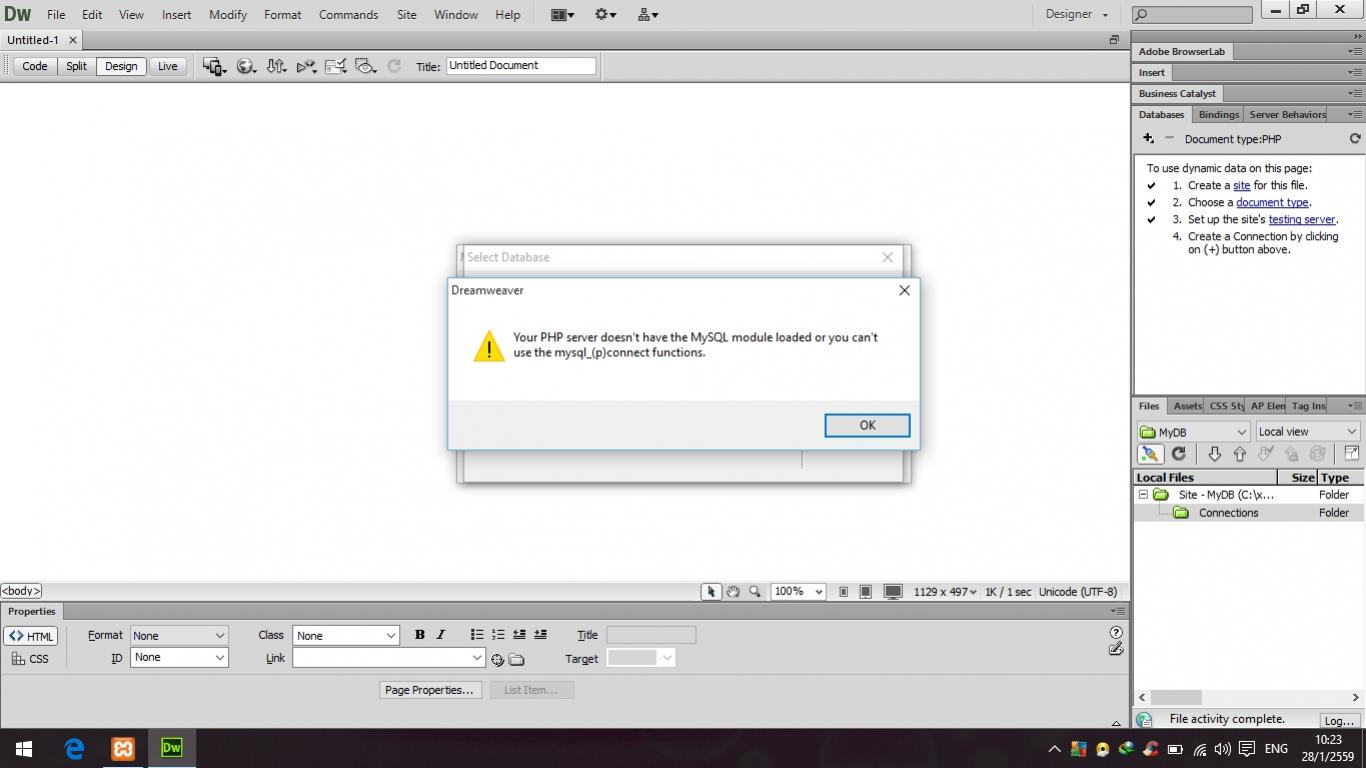This screenshot has width=1366, height=768.
Task: Toggle Bold text formatting
Action: [420, 635]
